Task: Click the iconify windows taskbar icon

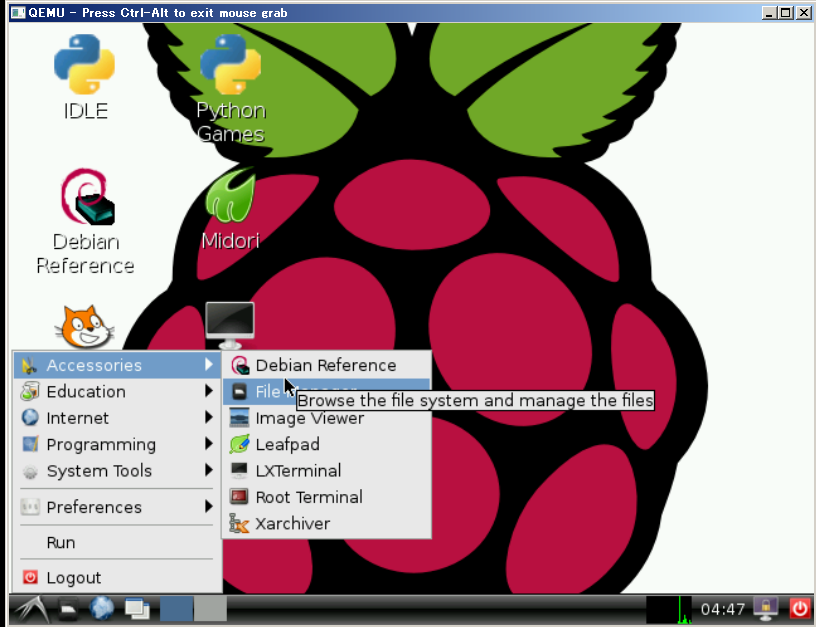Action: [137, 609]
